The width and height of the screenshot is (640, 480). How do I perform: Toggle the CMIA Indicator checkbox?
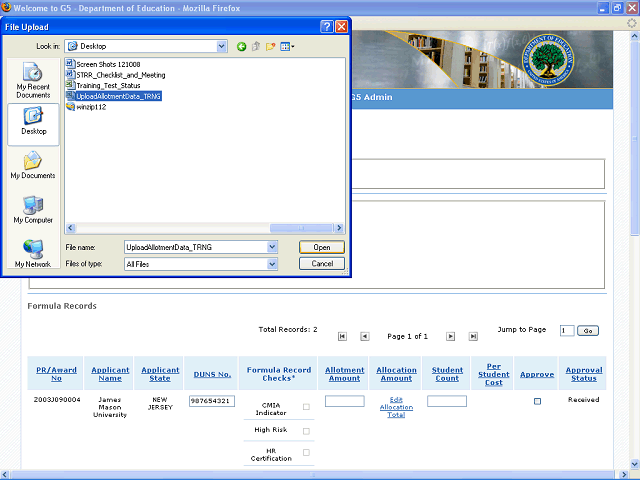(306, 407)
